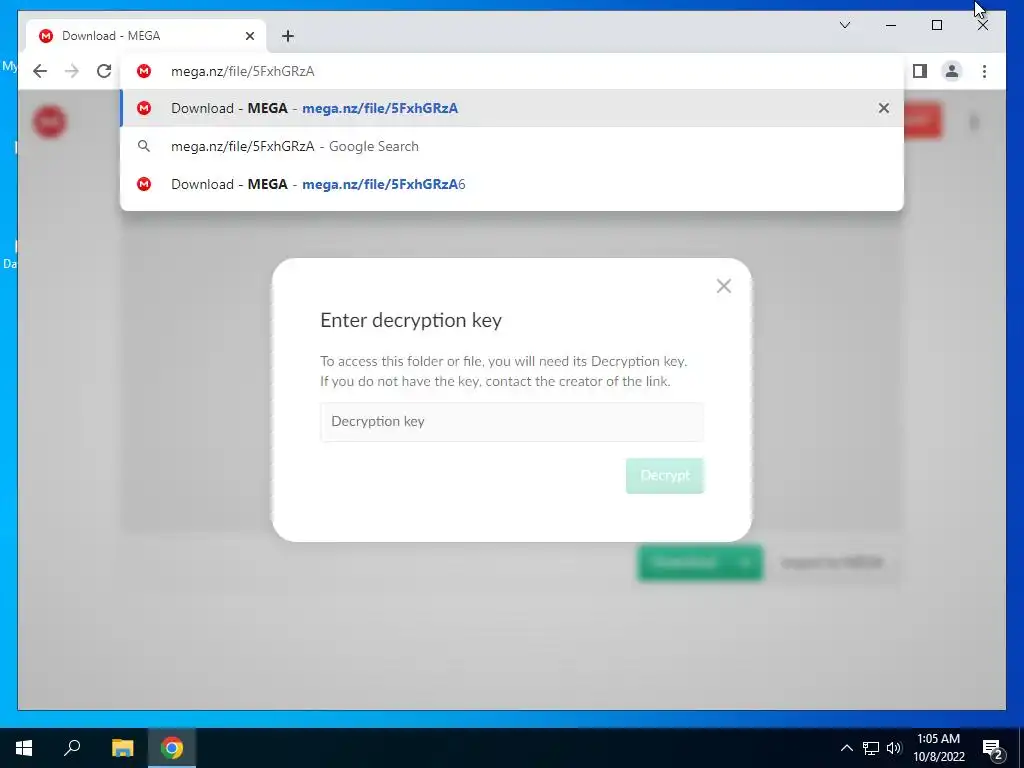
Task: Open a new browser tab
Action: [288, 36]
